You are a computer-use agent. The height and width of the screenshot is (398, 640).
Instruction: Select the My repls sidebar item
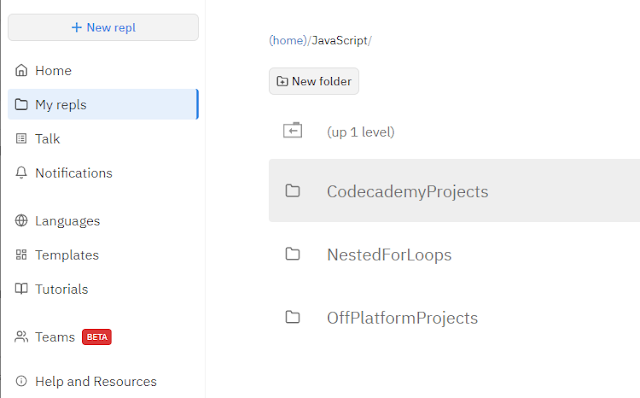(x=103, y=105)
